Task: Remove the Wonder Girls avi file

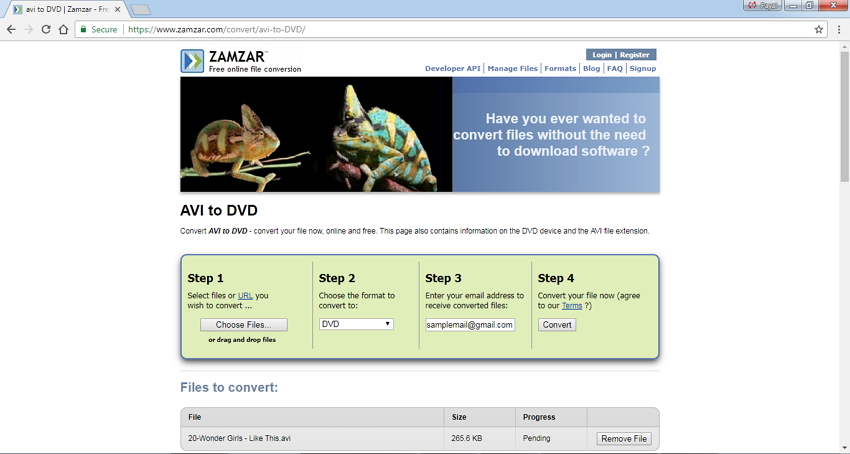Action: click(x=624, y=439)
